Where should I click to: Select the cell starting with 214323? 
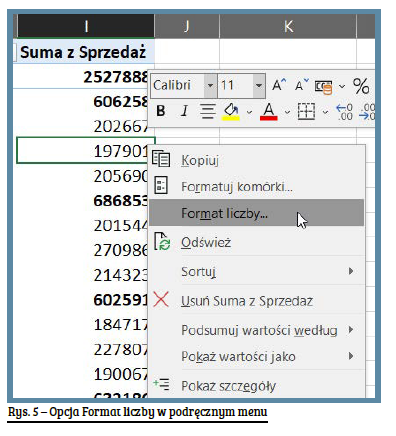click(81, 275)
